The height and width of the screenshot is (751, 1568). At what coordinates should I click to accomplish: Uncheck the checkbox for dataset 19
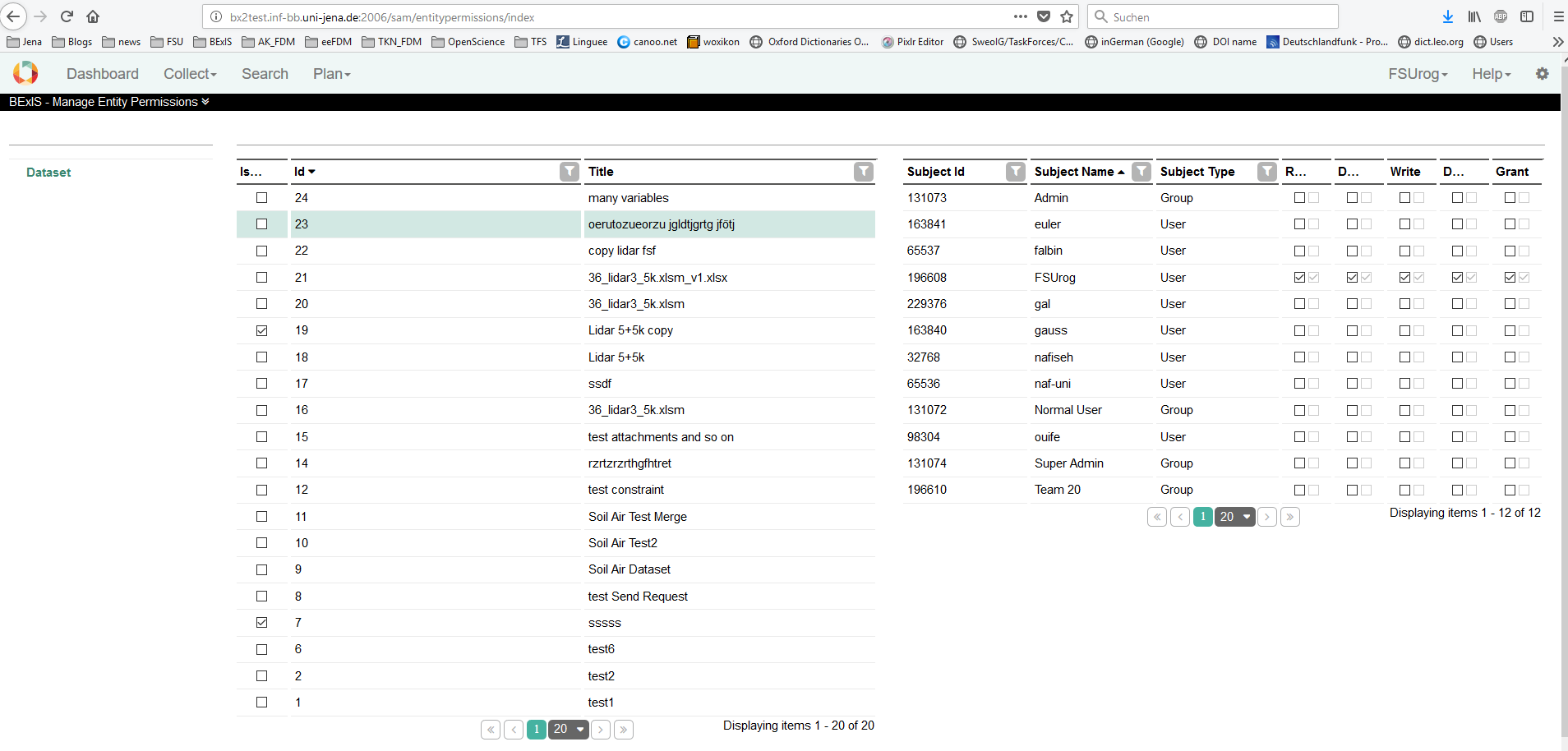261,330
